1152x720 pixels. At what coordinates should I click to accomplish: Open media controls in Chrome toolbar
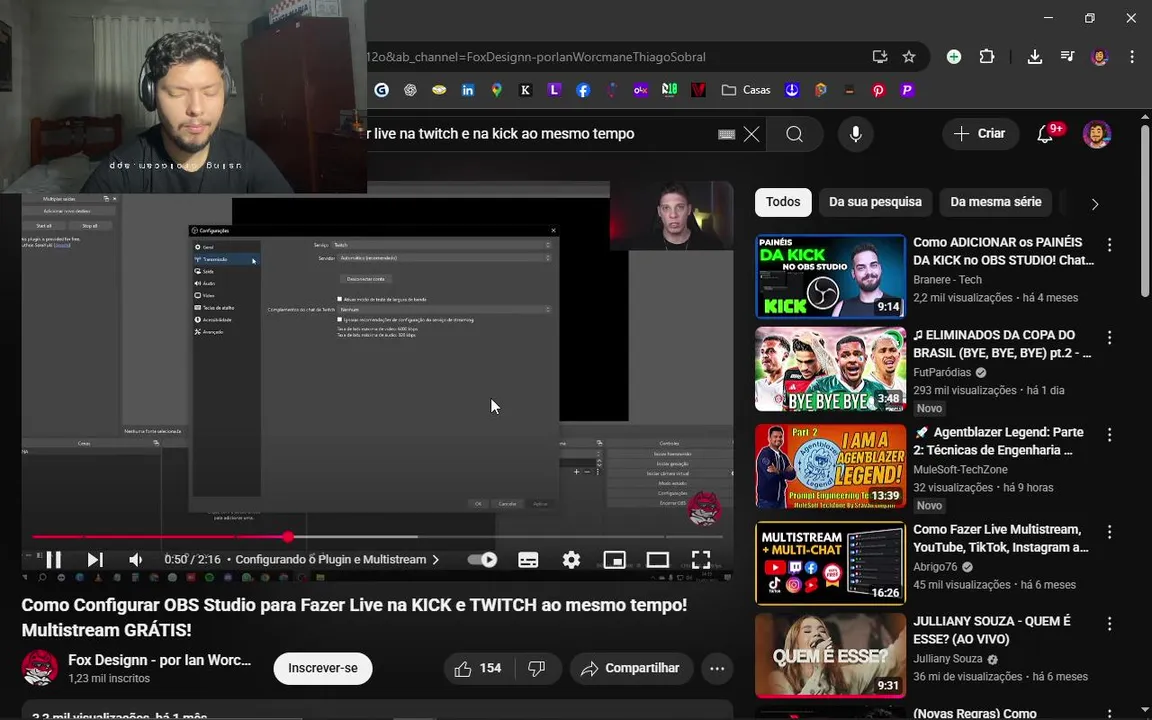pyautogui.click(x=1068, y=57)
